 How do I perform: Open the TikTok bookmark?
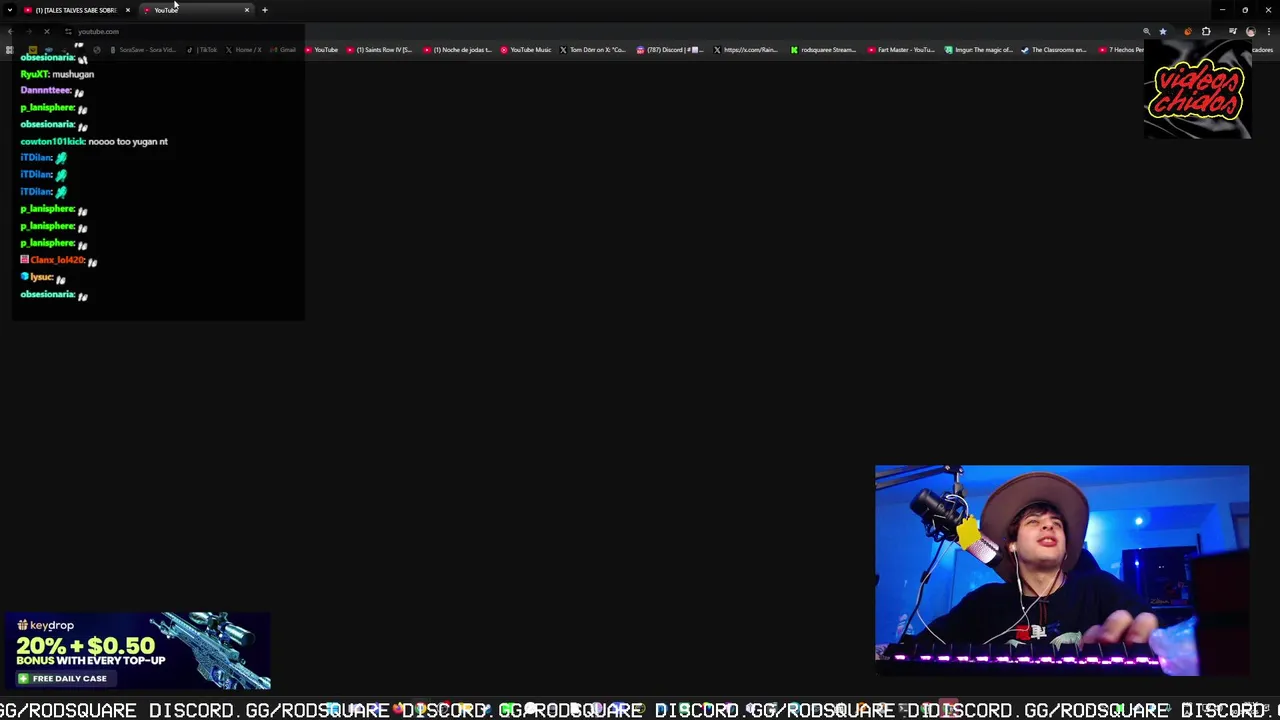(202, 50)
